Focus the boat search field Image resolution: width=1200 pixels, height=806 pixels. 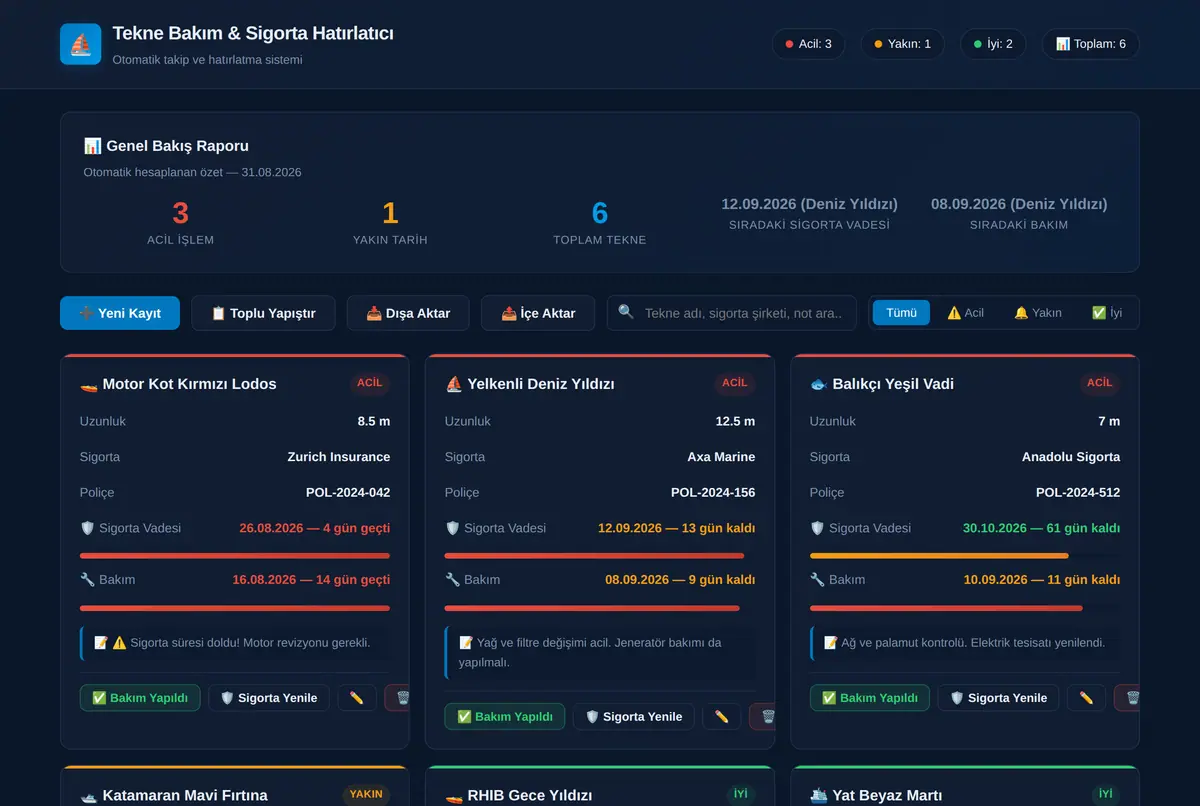[732, 313]
